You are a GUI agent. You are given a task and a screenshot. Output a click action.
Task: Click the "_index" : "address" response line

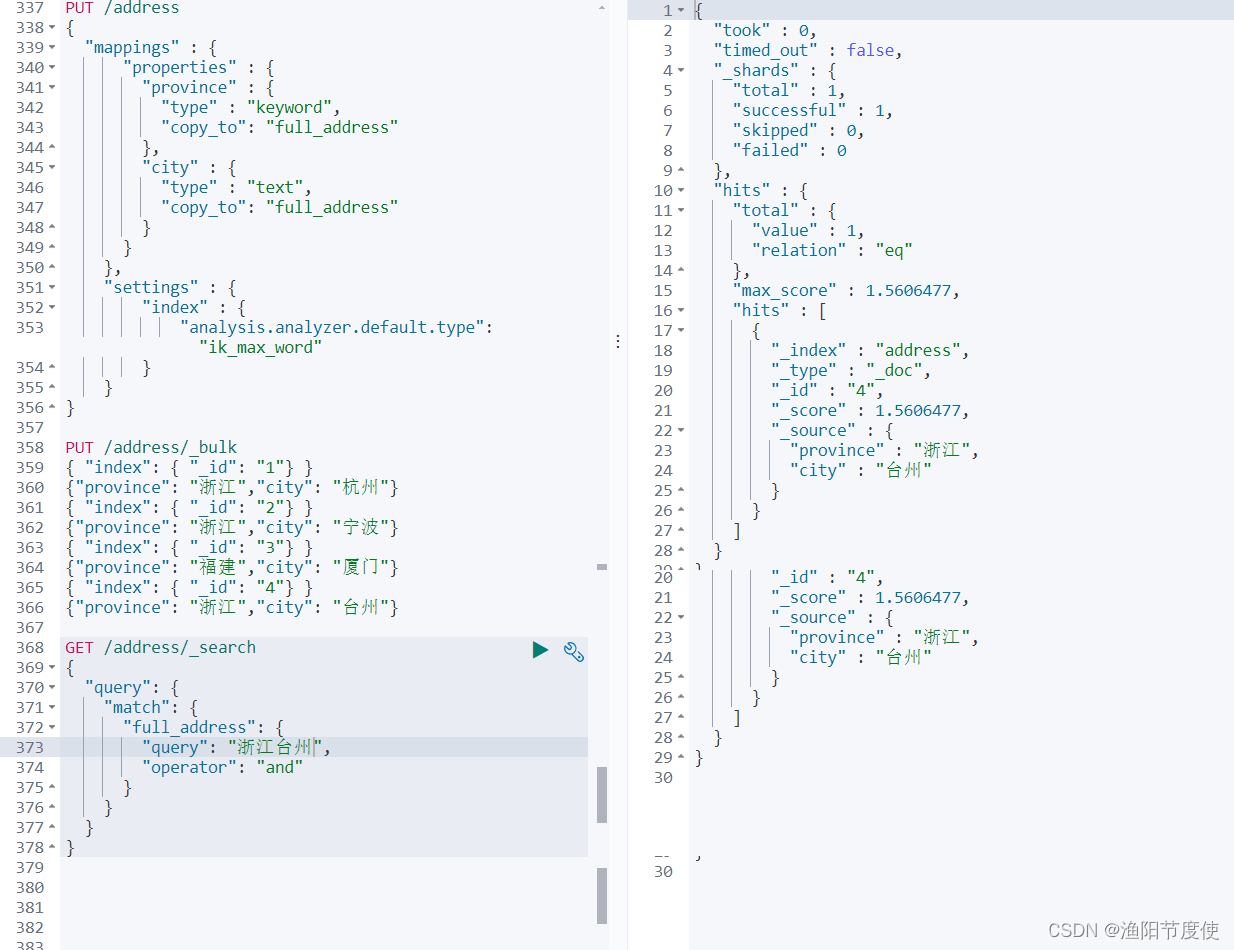870,350
